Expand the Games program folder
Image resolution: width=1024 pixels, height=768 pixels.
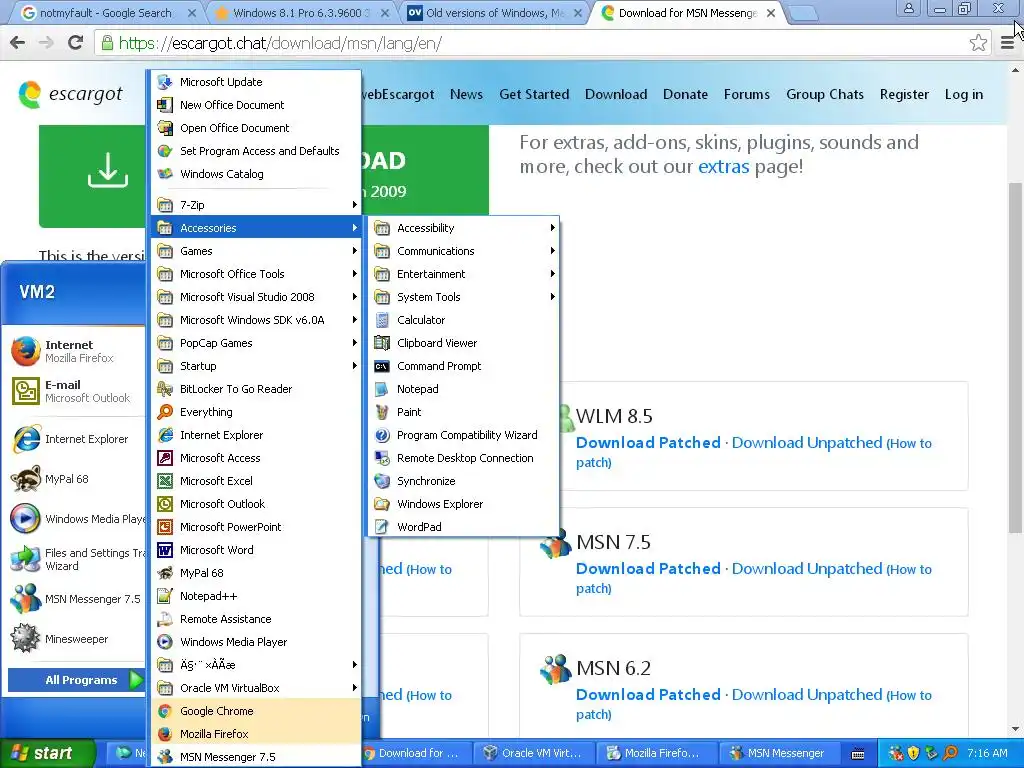click(x=256, y=251)
